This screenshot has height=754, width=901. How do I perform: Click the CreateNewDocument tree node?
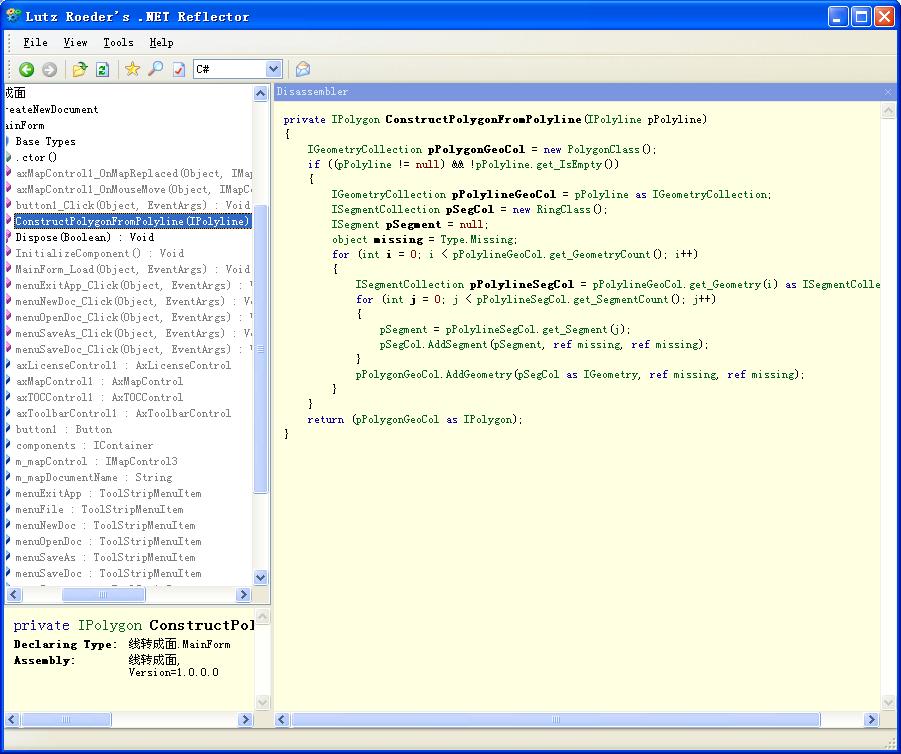pos(52,109)
